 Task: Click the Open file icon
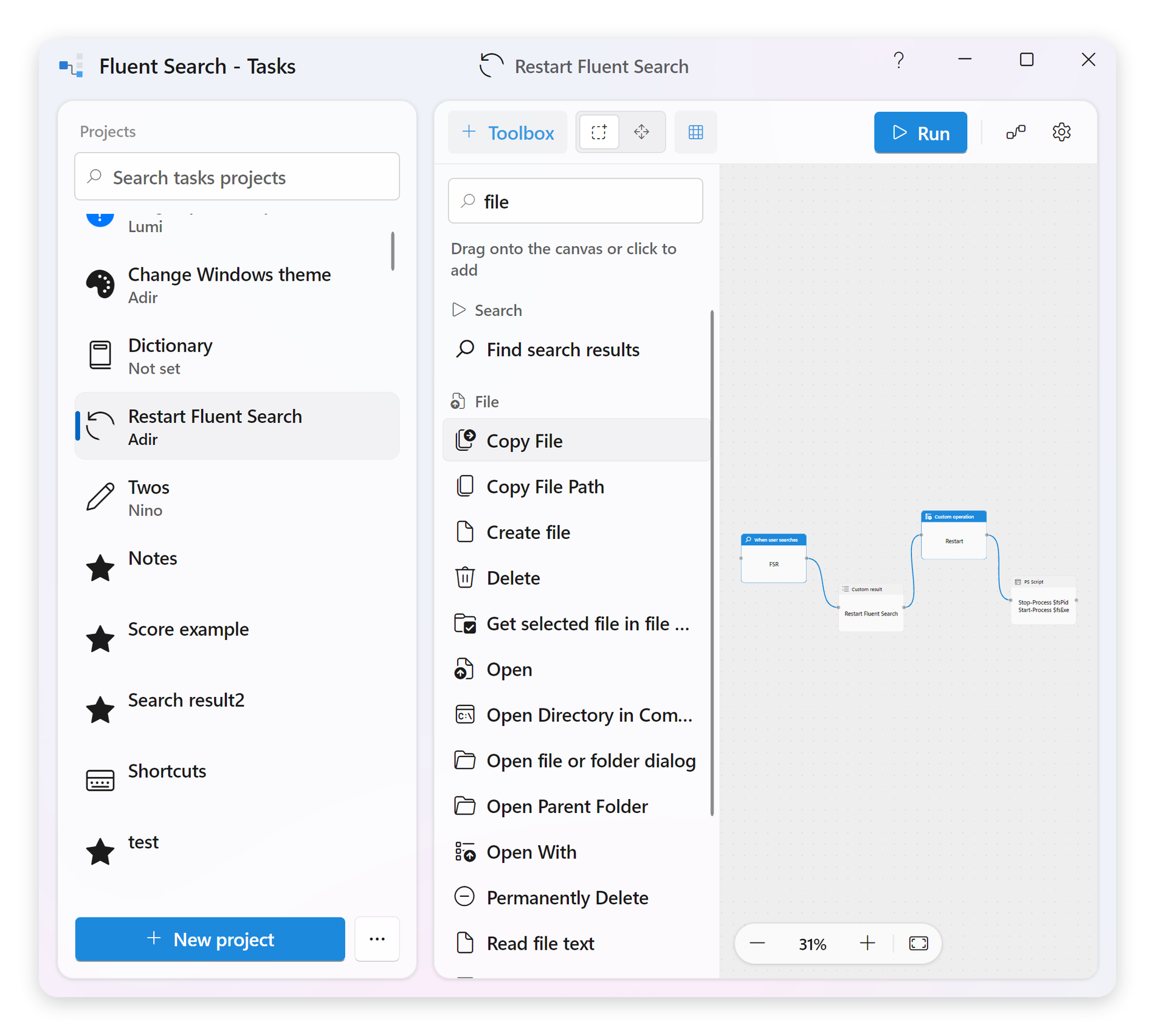click(x=464, y=668)
